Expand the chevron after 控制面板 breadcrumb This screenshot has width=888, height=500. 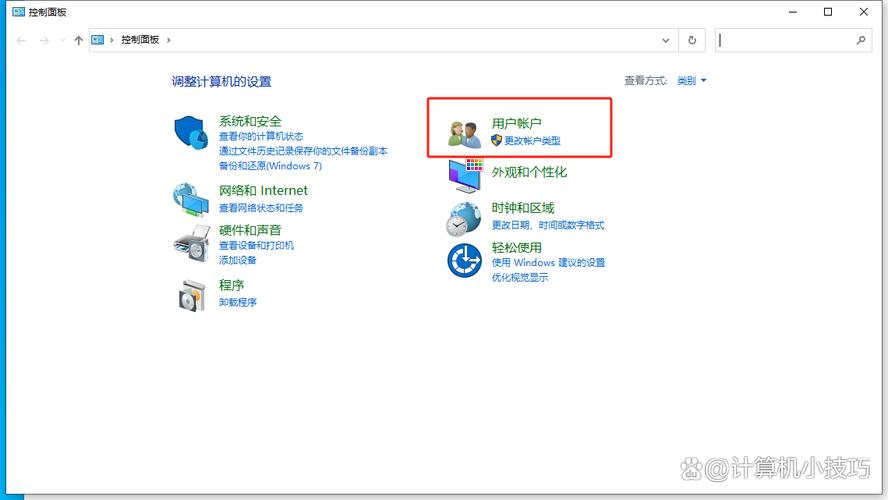click(169, 40)
